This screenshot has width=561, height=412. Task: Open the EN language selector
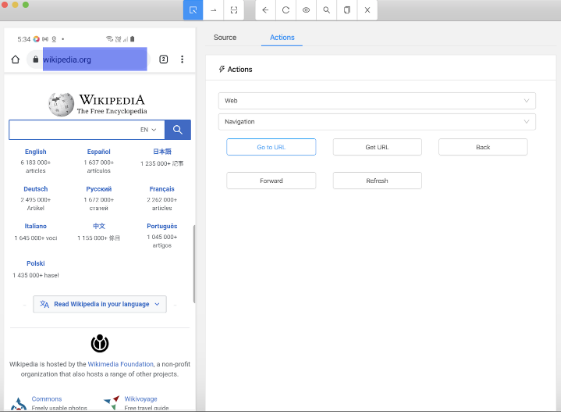point(148,129)
